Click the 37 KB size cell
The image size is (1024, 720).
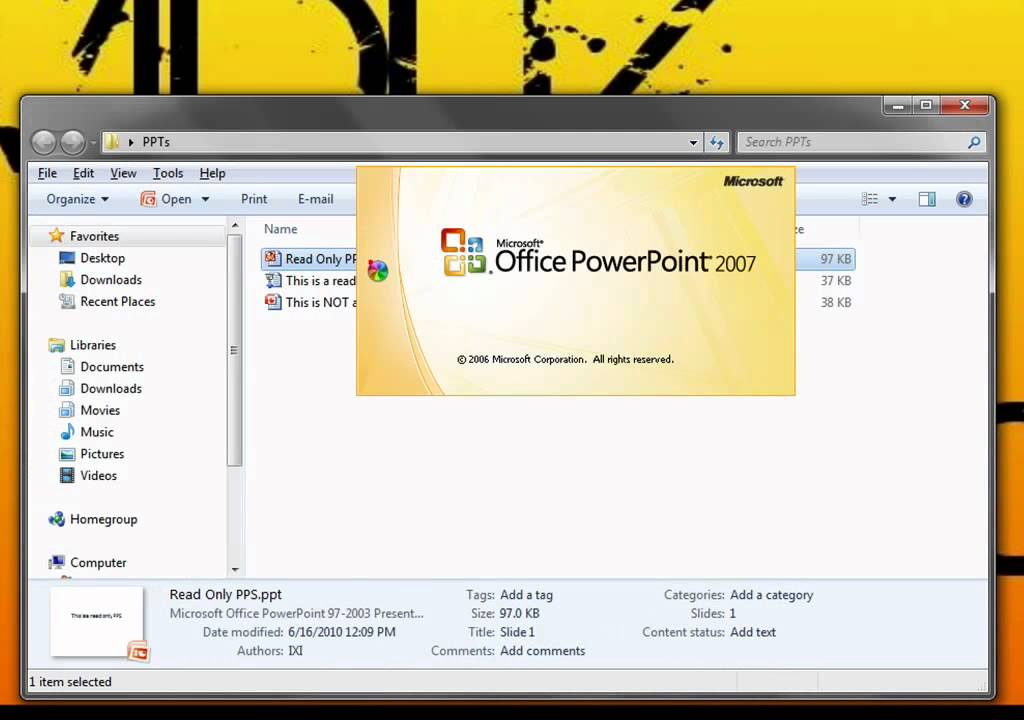(x=835, y=280)
